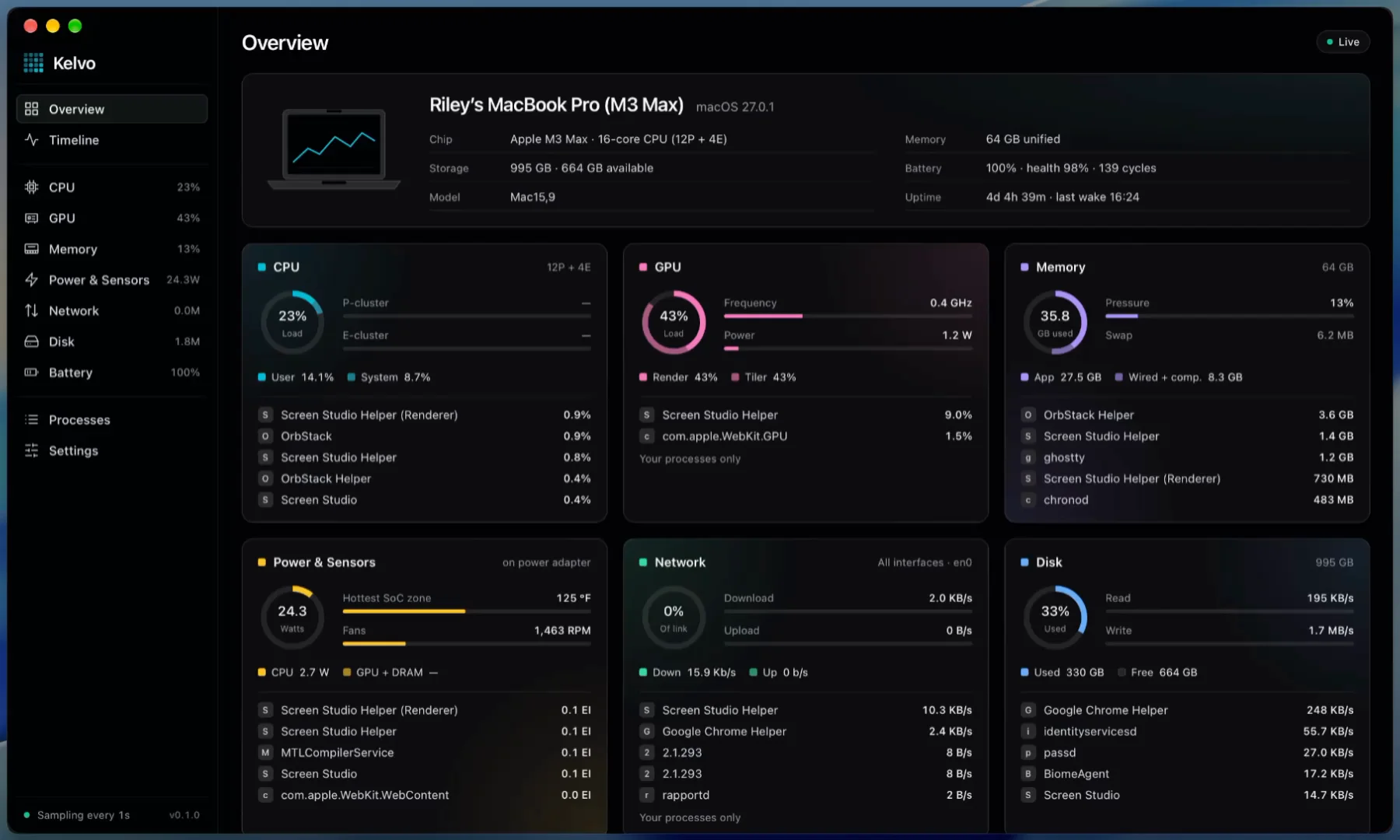Open the Timeline view
The width and height of the screenshot is (1400, 840).
112,140
